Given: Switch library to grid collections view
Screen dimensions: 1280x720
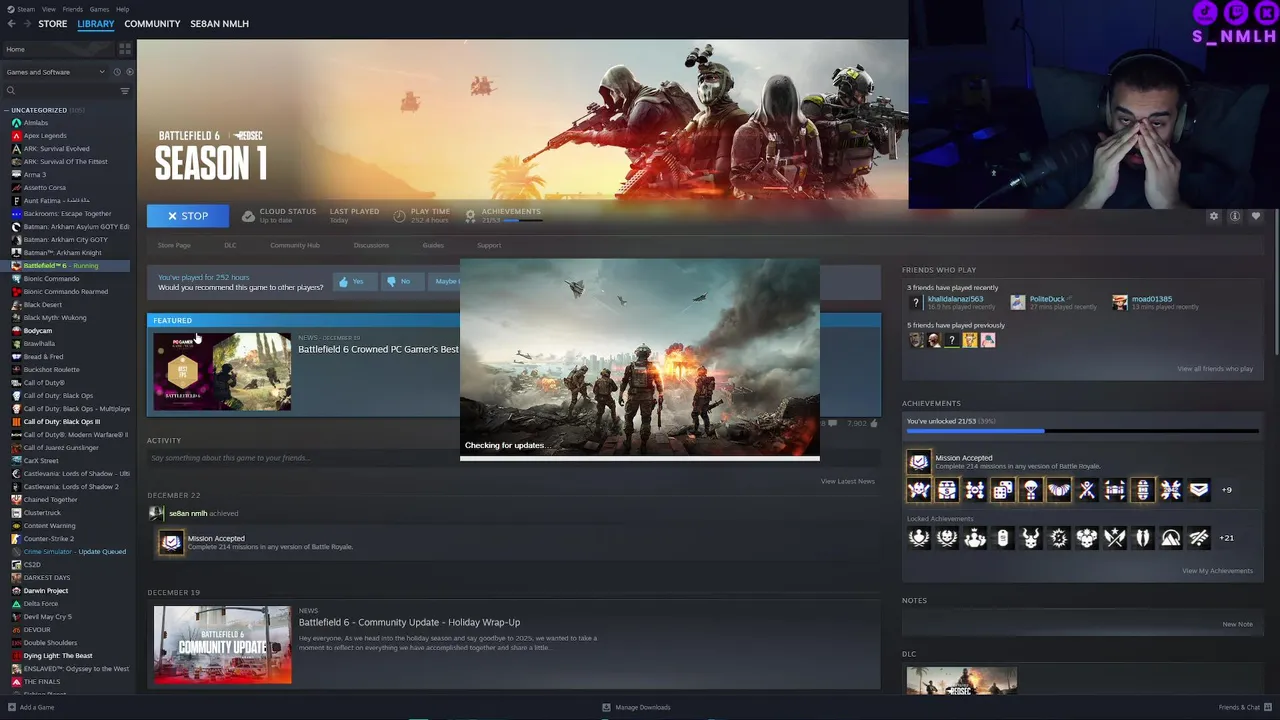Looking at the screenshot, I should coord(125,49).
